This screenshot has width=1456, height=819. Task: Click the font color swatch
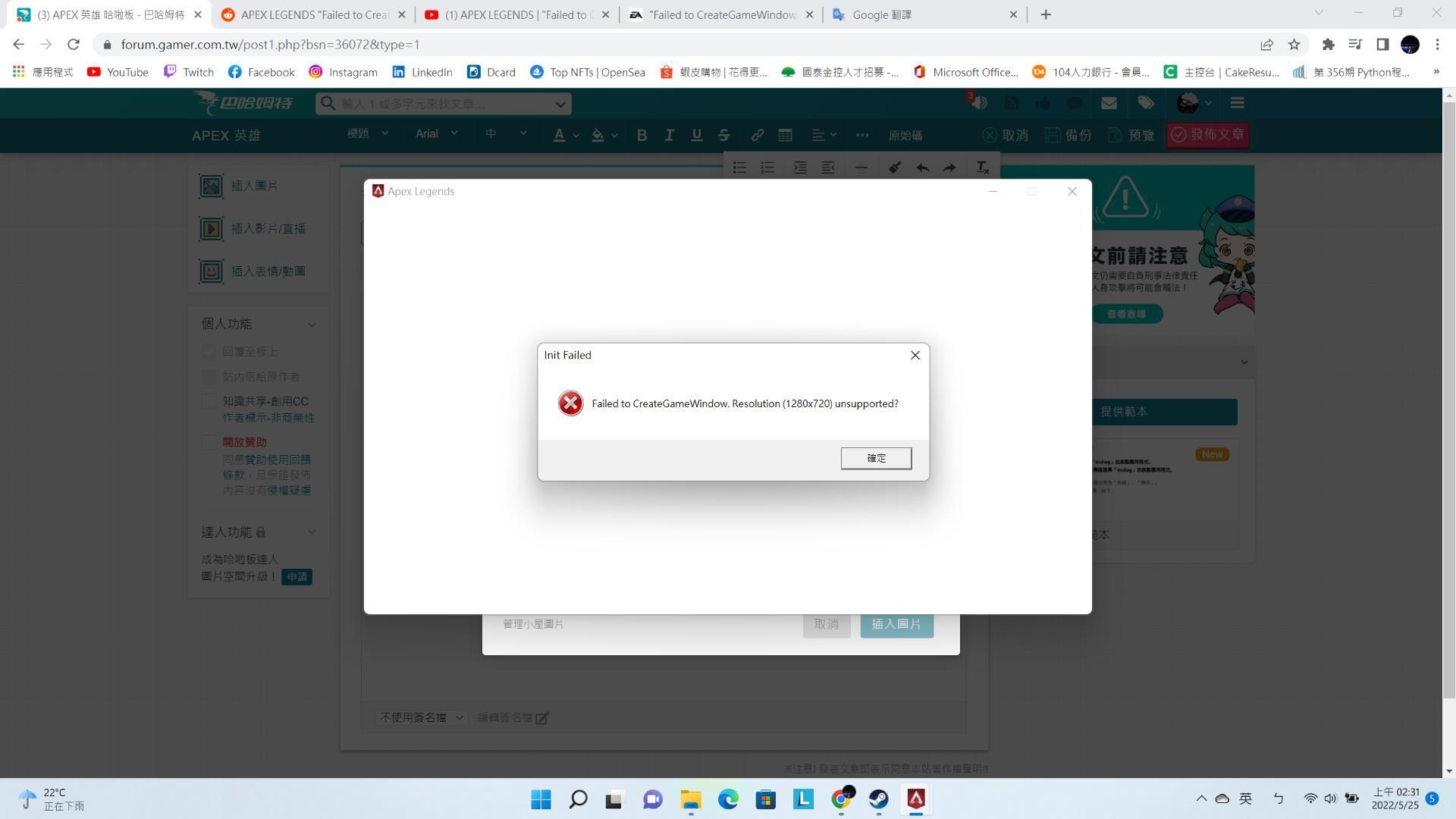pos(559,135)
